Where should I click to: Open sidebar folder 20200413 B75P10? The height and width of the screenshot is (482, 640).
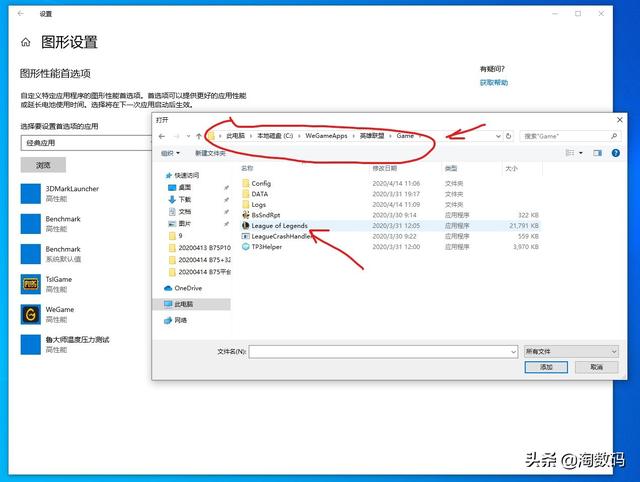click(200, 248)
